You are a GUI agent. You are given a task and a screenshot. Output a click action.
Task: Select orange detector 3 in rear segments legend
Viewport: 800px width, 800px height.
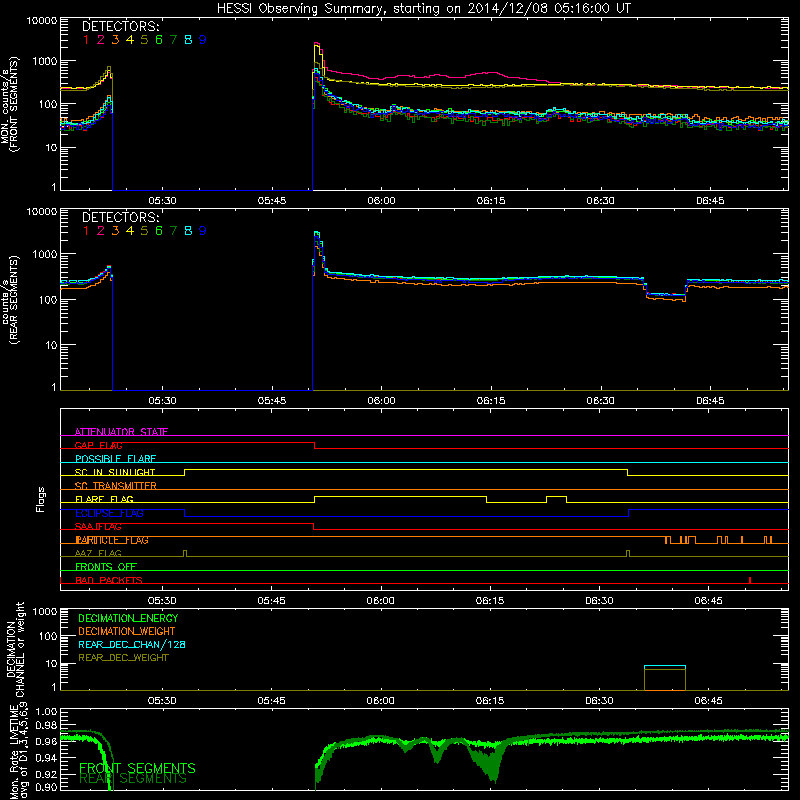pos(115,231)
